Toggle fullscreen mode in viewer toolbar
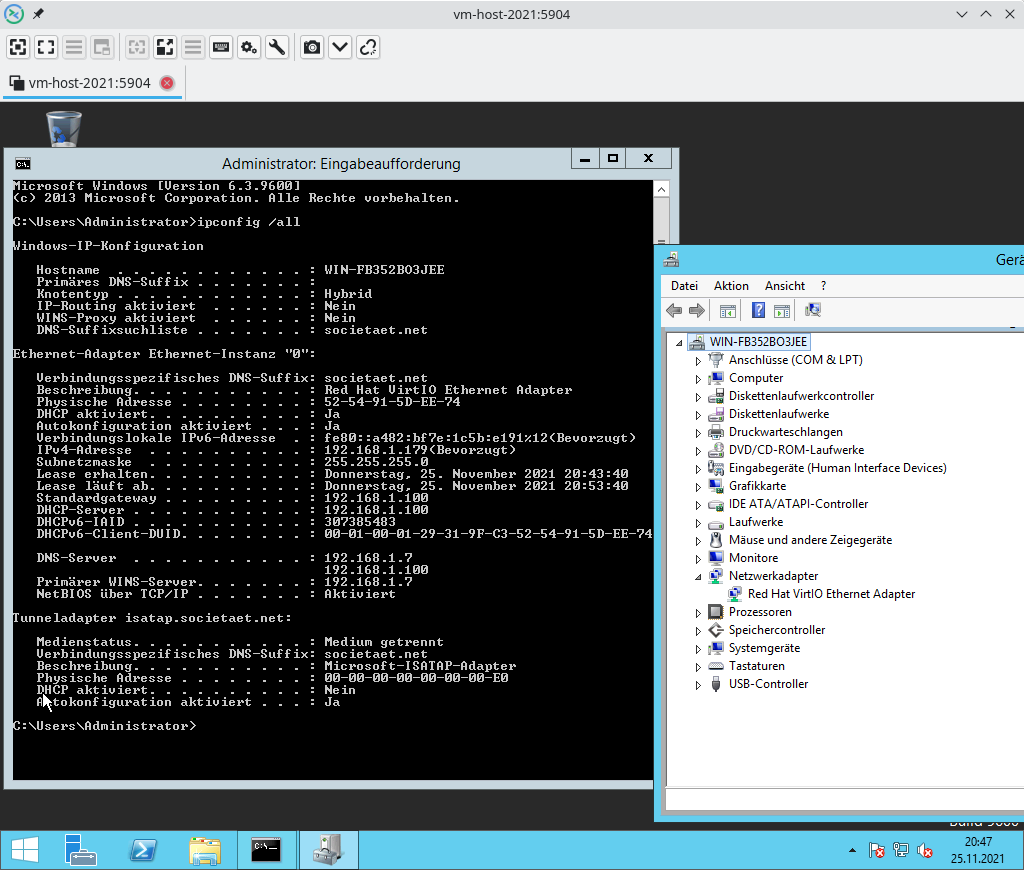Image resolution: width=1024 pixels, height=870 pixels. [46, 47]
